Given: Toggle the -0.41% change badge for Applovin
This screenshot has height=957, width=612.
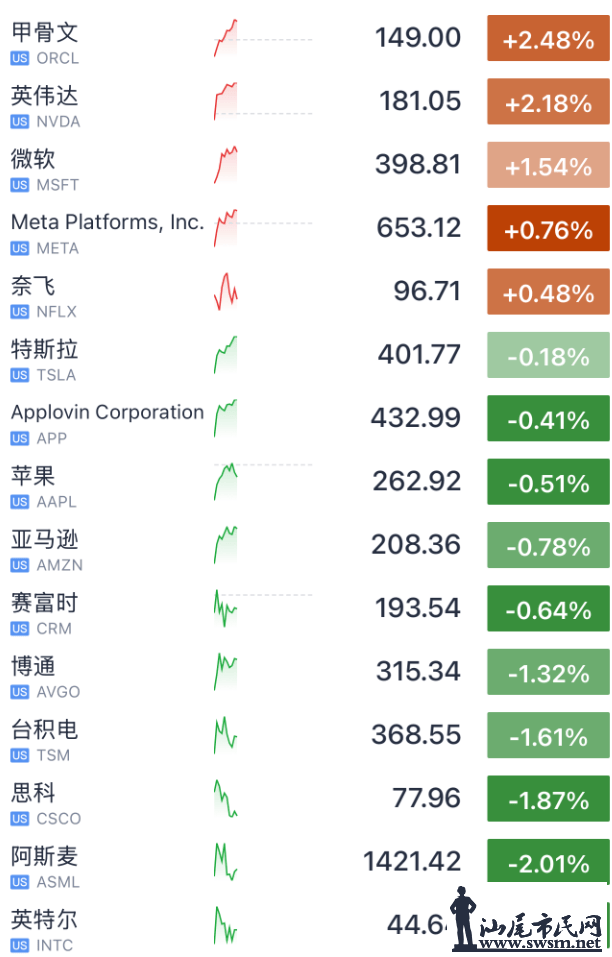Looking at the screenshot, I should (548, 420).
